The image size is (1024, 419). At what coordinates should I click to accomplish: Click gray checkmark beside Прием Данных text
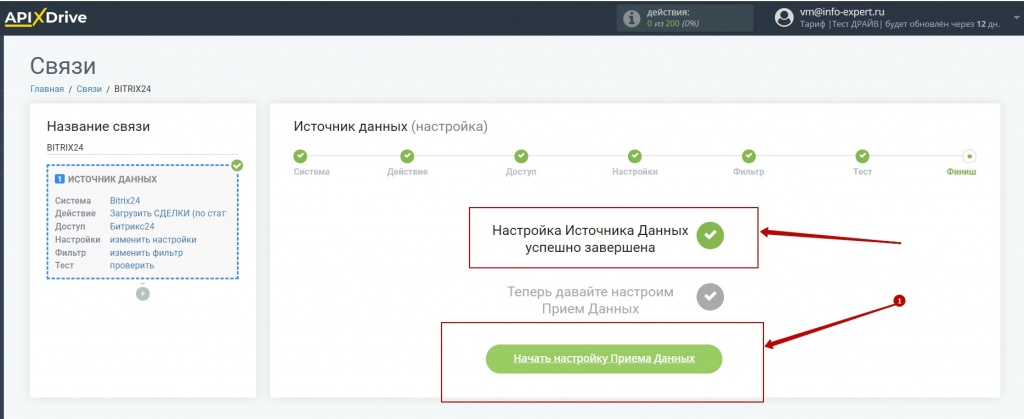tap(710, 296)
